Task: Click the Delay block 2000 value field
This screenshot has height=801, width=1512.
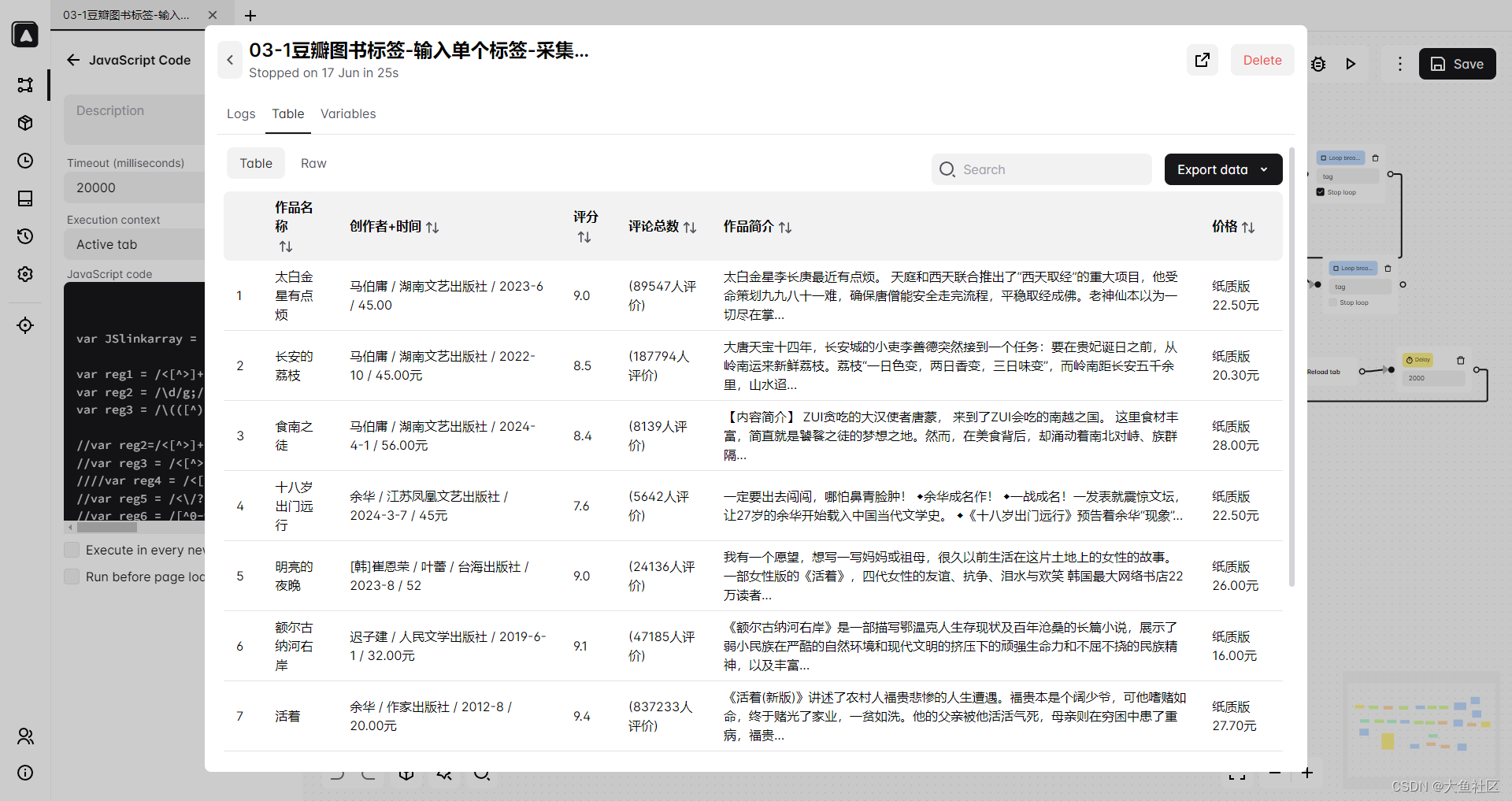Action: [1433, 378]
